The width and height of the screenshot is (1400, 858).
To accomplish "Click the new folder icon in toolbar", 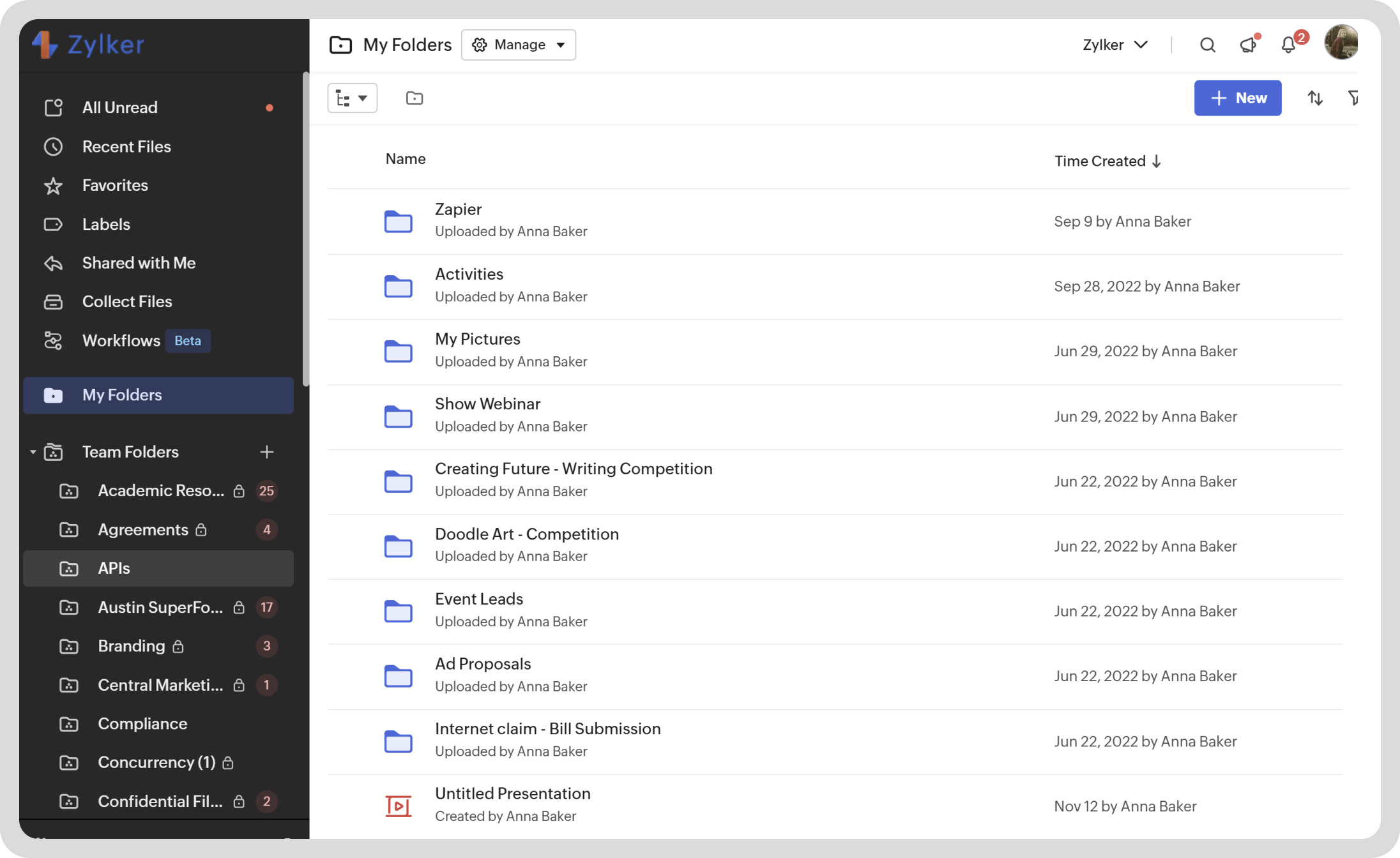I will pyautogui.click(x=414, y=98).
